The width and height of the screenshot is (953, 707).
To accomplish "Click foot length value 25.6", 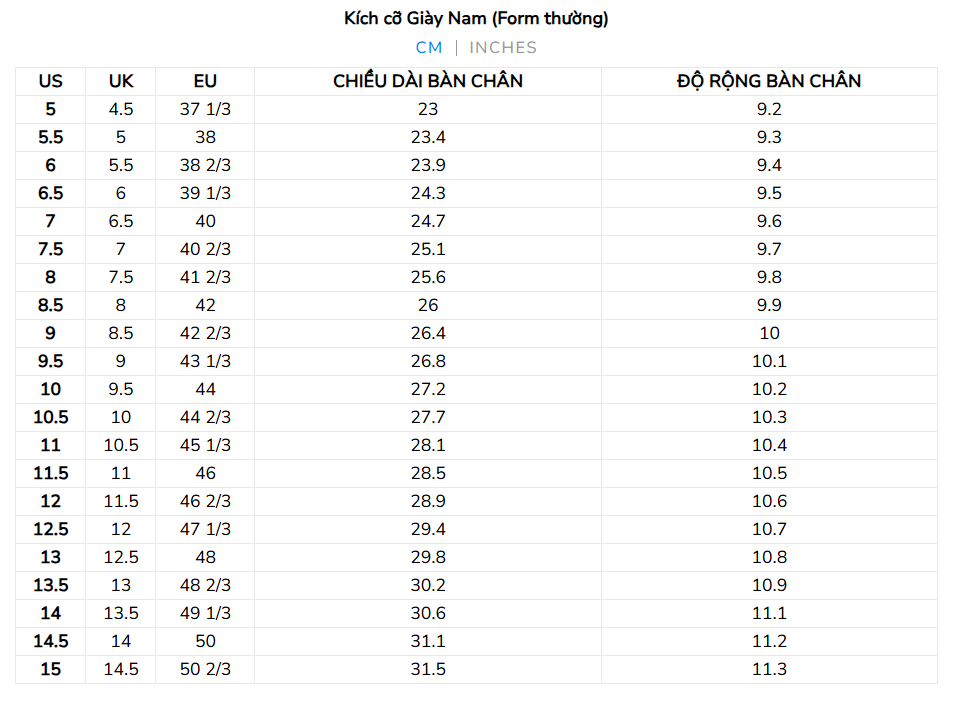I will pos(428,277).
